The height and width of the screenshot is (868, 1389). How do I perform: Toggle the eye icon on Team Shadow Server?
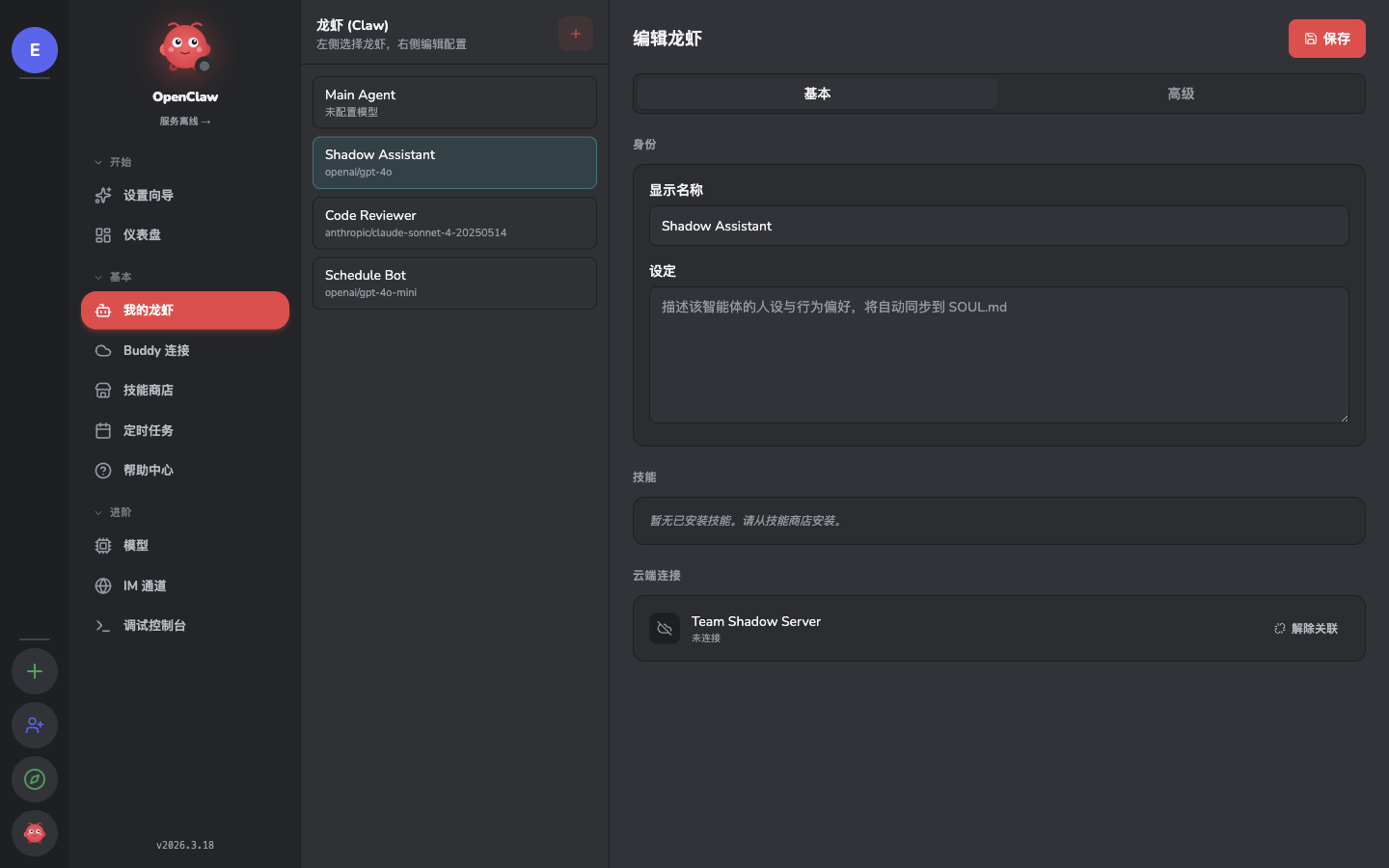pyautogui.click(x=665, y=628)
